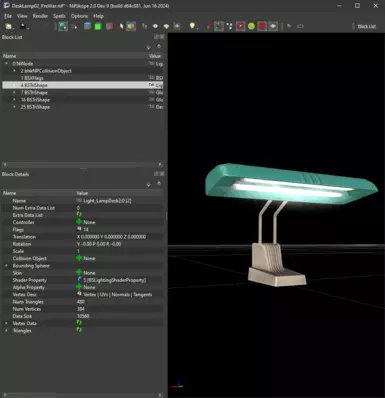Float the Block Details panel
This screenshot has width=385, height=398.
(156, 174)
